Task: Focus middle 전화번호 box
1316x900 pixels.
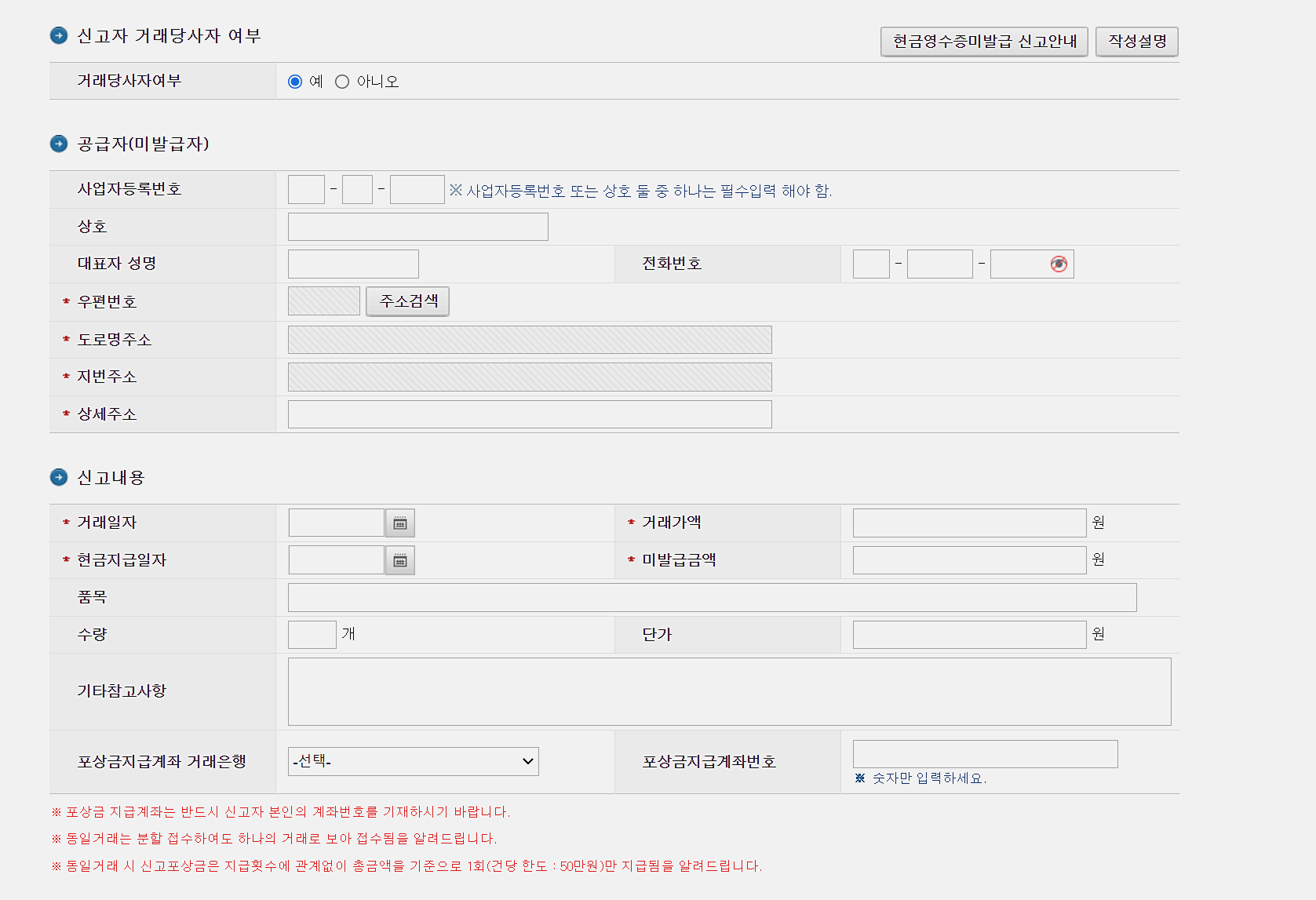Action: [940, 264]
